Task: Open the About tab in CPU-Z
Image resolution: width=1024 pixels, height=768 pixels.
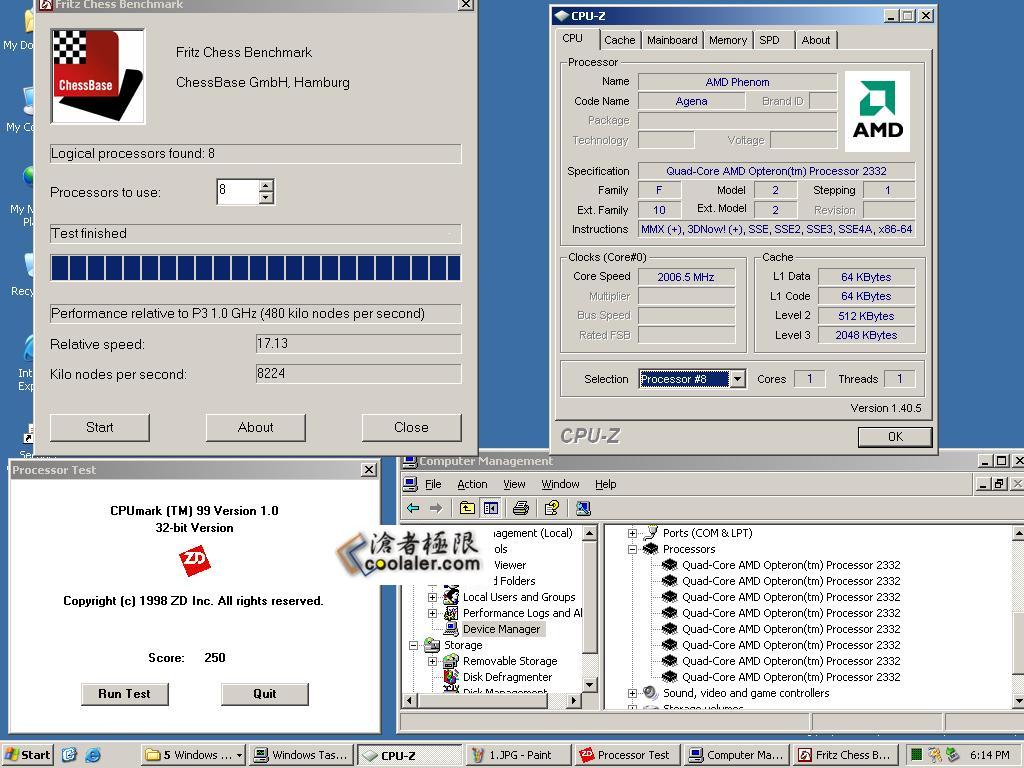Action: [x=816, y=40]
